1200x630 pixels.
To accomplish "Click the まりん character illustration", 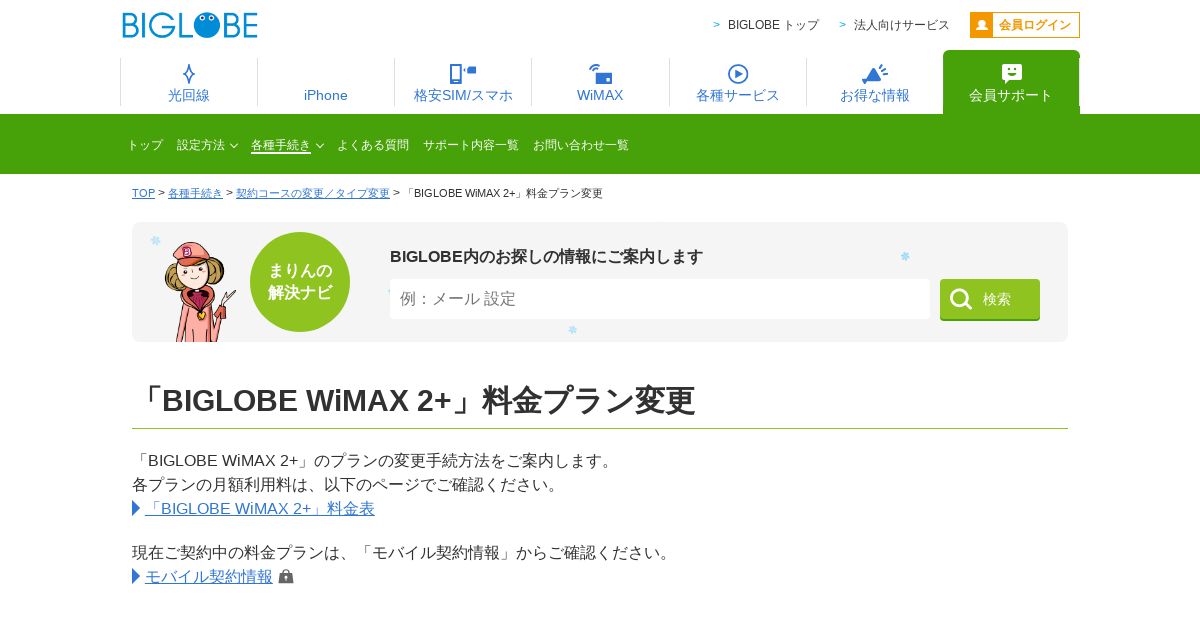I will [198, 291].
